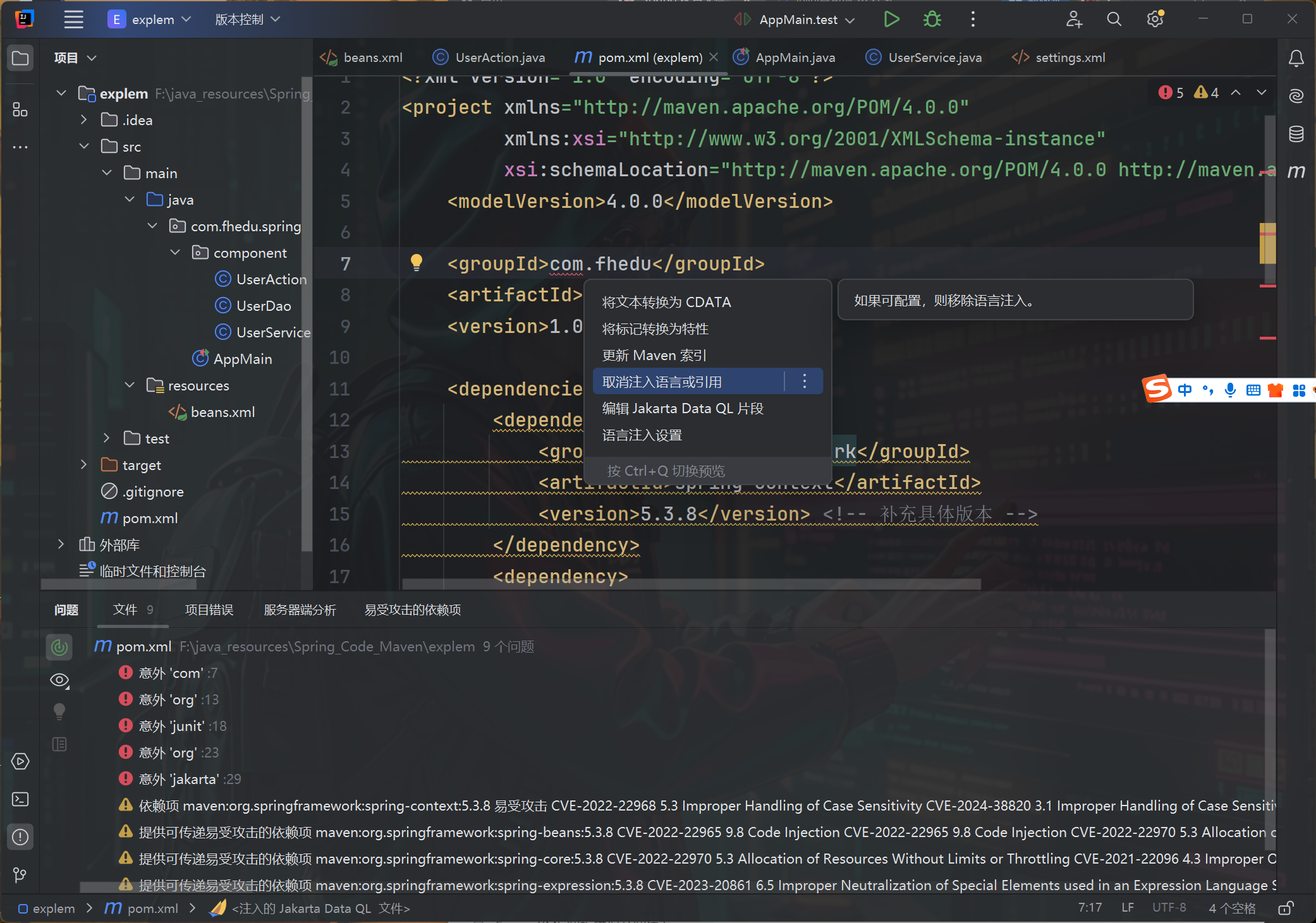
Task: Open the Git branch tool icon in the left sidebar
Action: pos(20,875)
